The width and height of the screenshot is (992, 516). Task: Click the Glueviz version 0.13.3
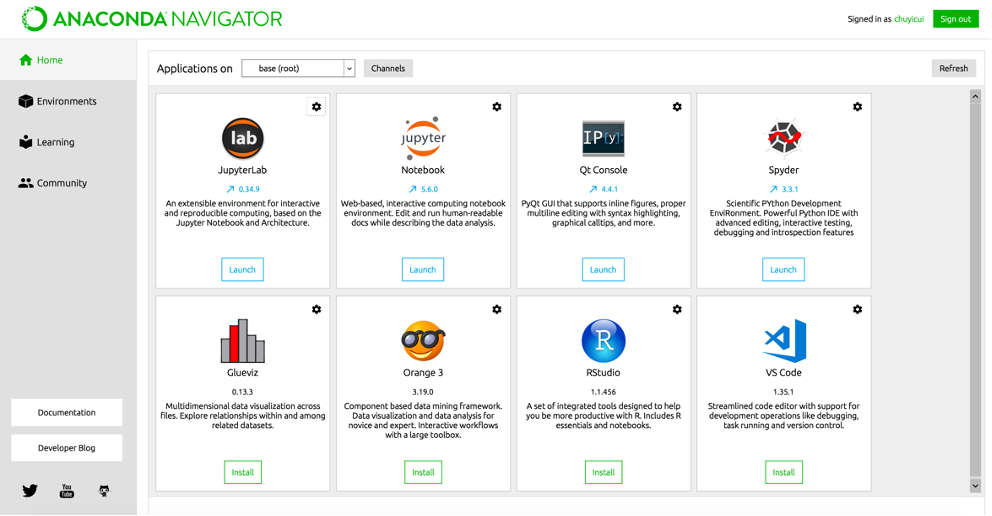point(243,392)
